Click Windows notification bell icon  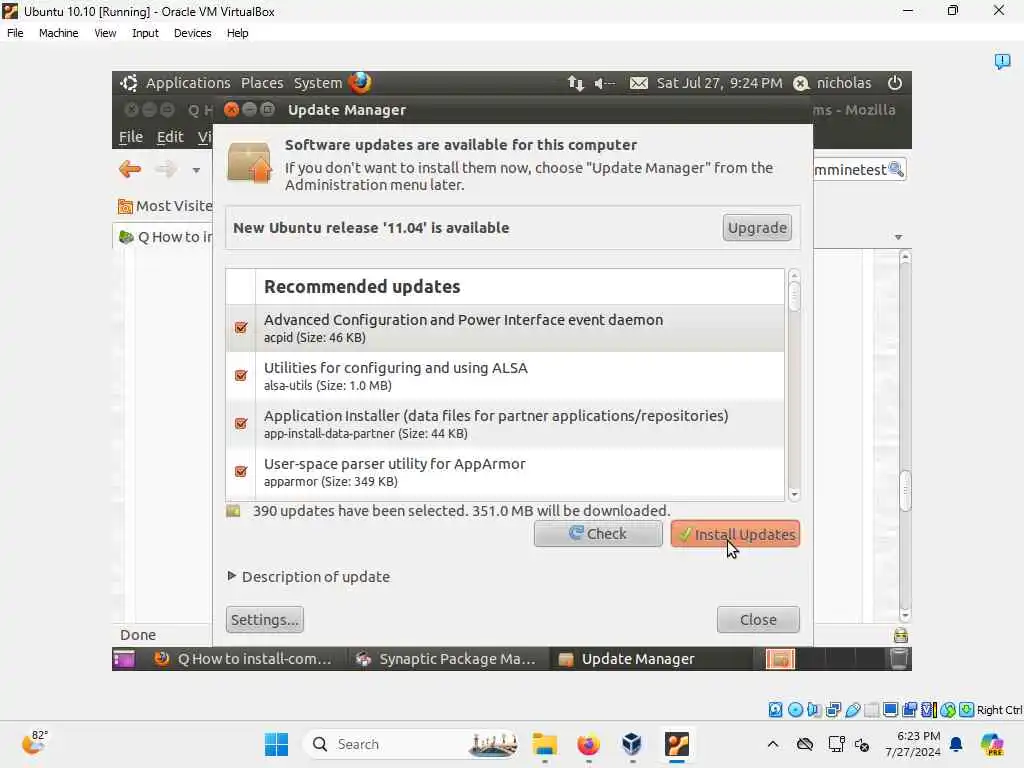[x=956, y=744]
